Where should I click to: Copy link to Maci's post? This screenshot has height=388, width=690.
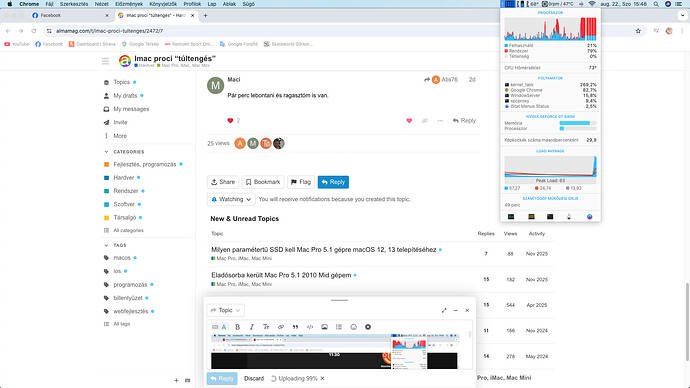pos(425,121)
